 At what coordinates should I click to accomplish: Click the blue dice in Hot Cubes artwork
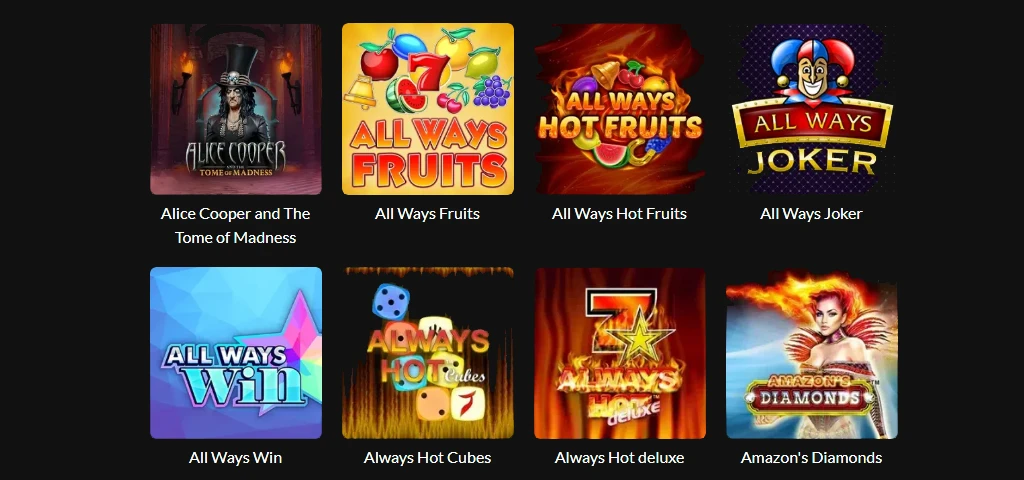point(391,302)
